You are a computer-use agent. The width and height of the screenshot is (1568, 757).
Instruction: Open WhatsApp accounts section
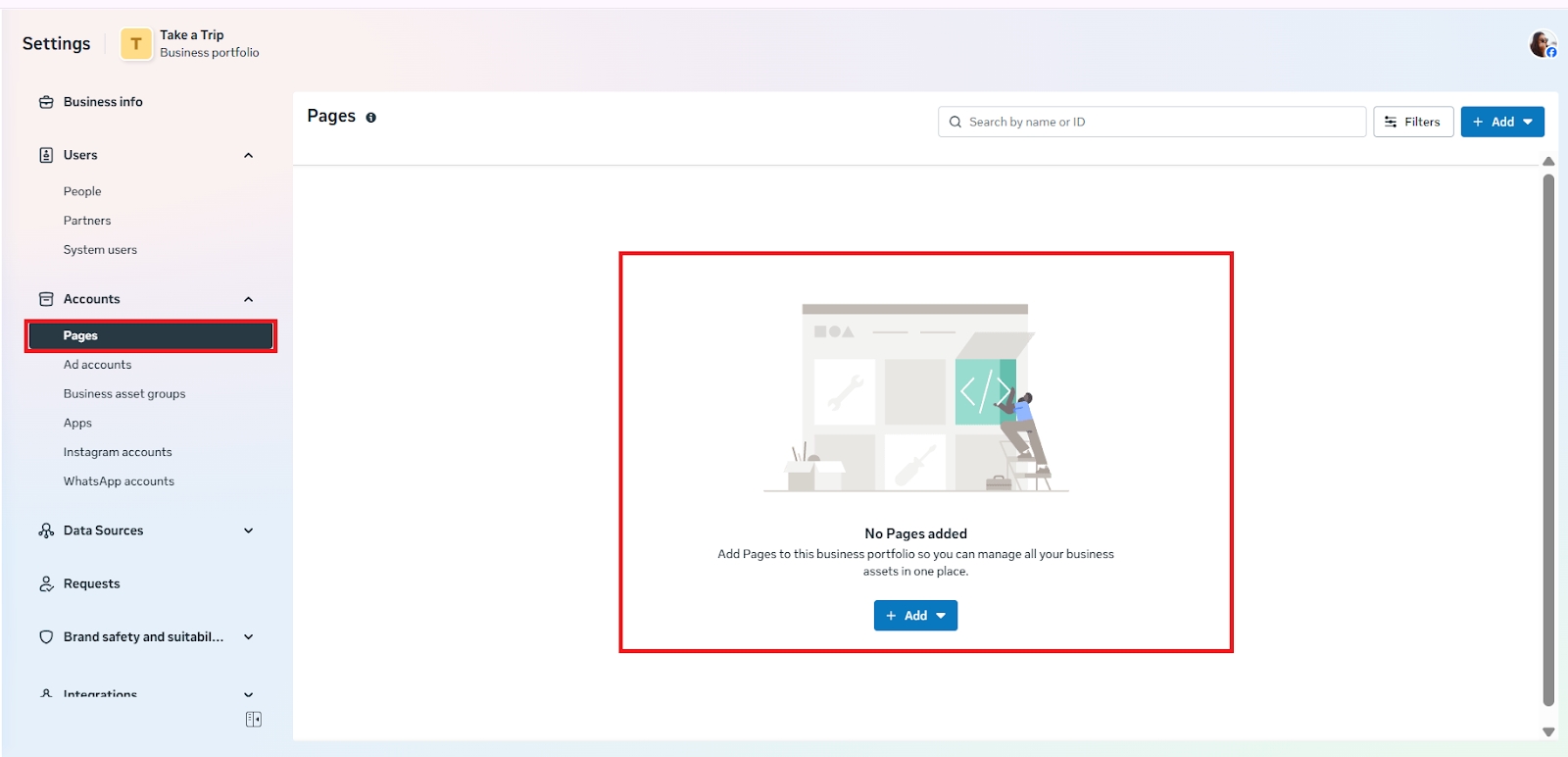click(119, 481)
